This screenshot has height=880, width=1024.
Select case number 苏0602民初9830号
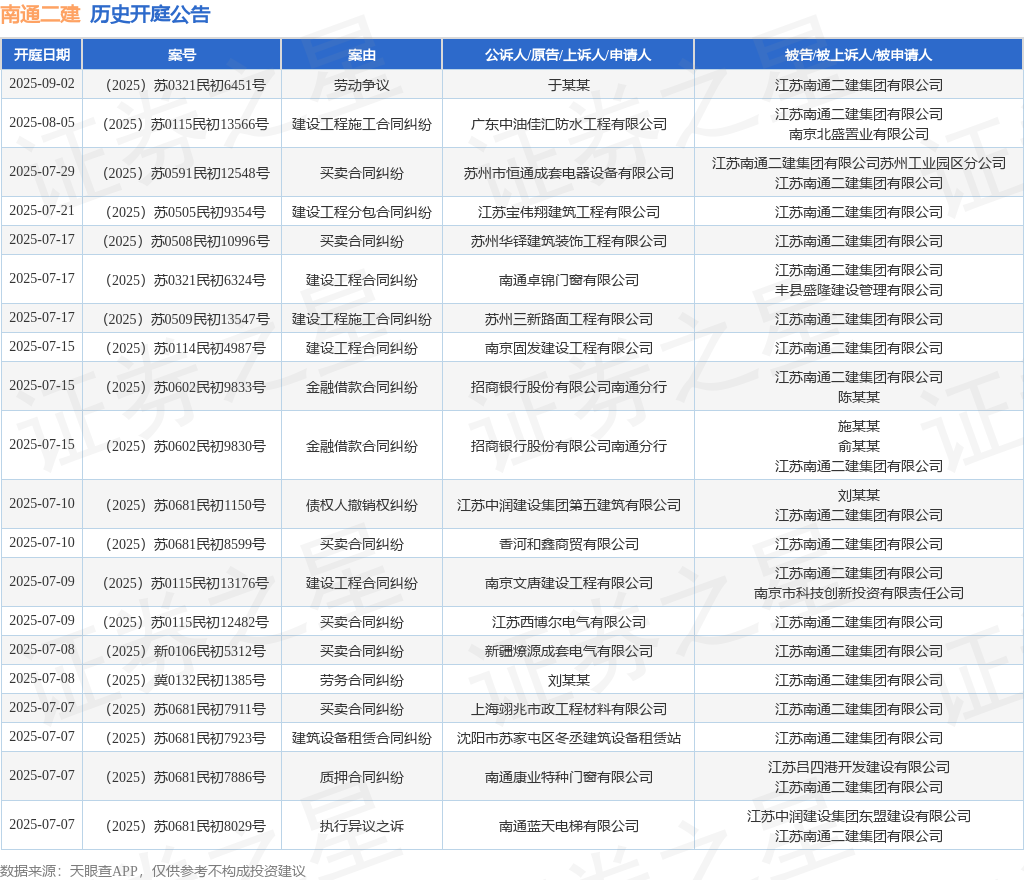[185, 446]
